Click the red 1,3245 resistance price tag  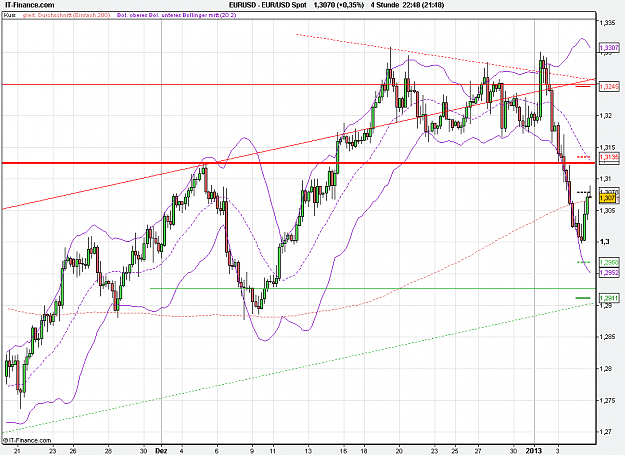[x=609, y=86]
